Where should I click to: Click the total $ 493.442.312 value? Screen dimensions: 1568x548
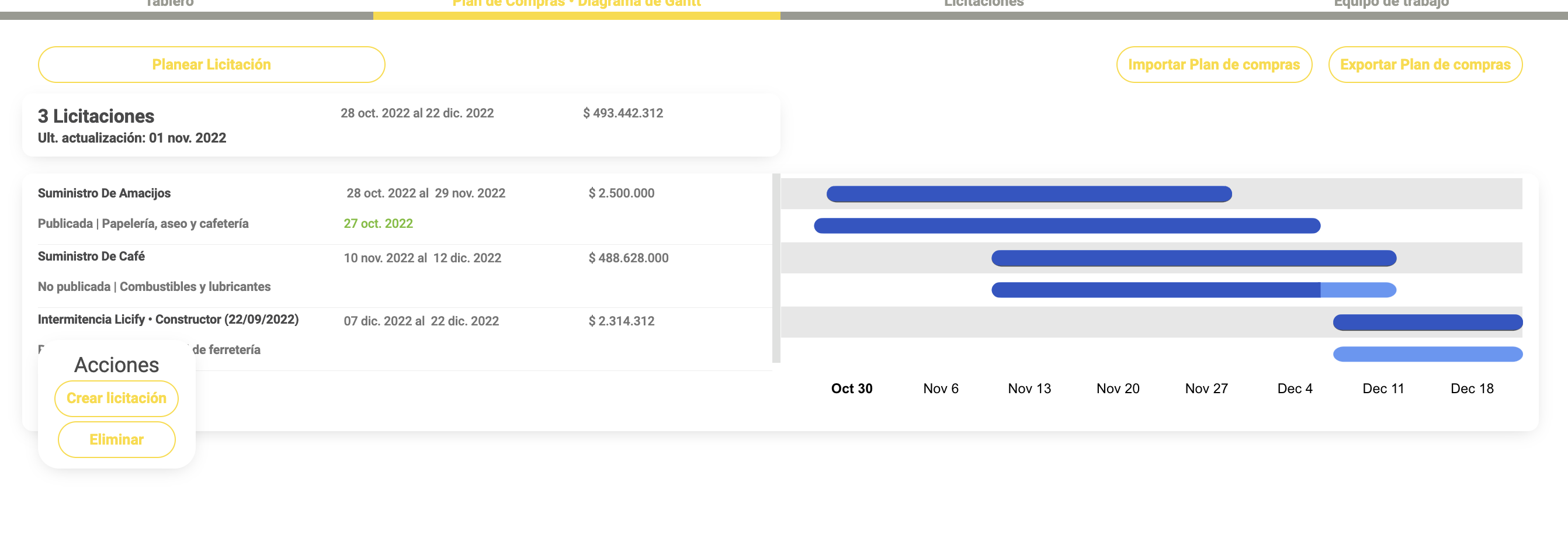click(623, 113)
